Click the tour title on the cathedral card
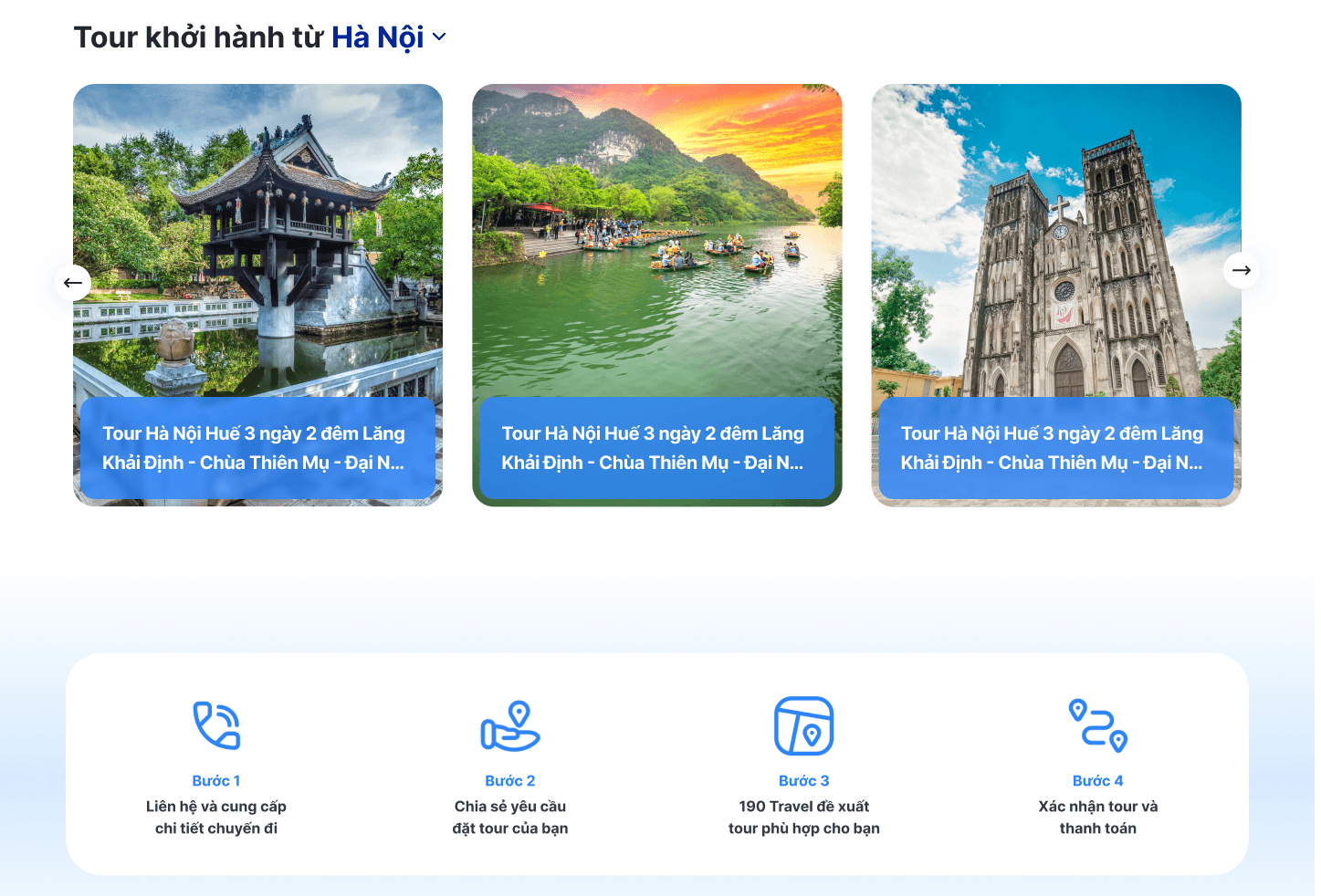This screenshot has width=1321, height=896. (x=1052, y=448)
